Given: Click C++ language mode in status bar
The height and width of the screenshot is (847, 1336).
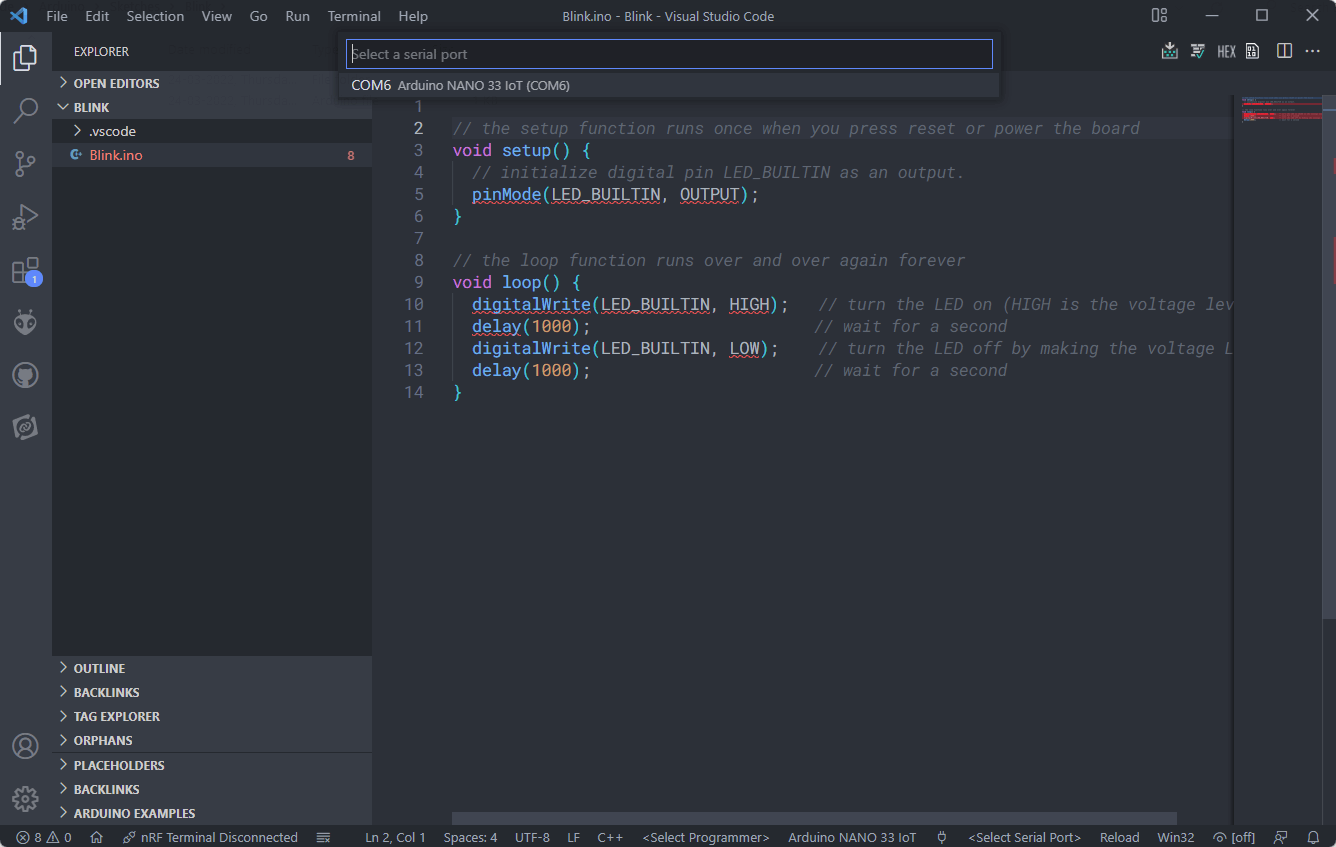Looking at the screenshot, I should (610, 837).
